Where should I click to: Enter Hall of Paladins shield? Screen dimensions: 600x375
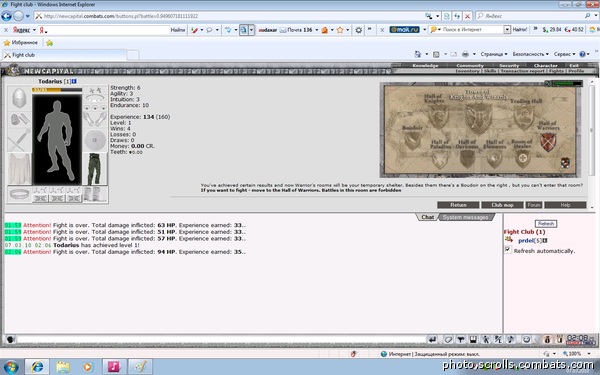pos(440,159)
